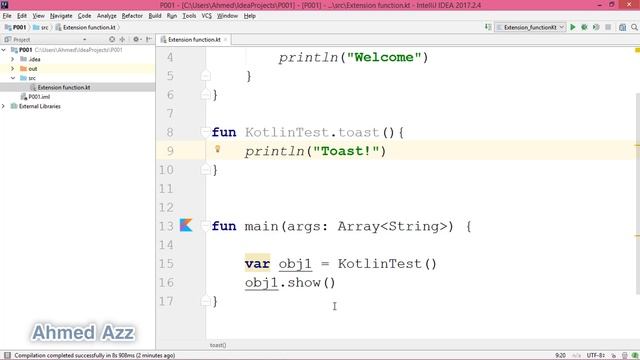Screen dimensions: 640x360
Task: Toggle tool windows icon in status bar
Action: [x=7, y=355]
